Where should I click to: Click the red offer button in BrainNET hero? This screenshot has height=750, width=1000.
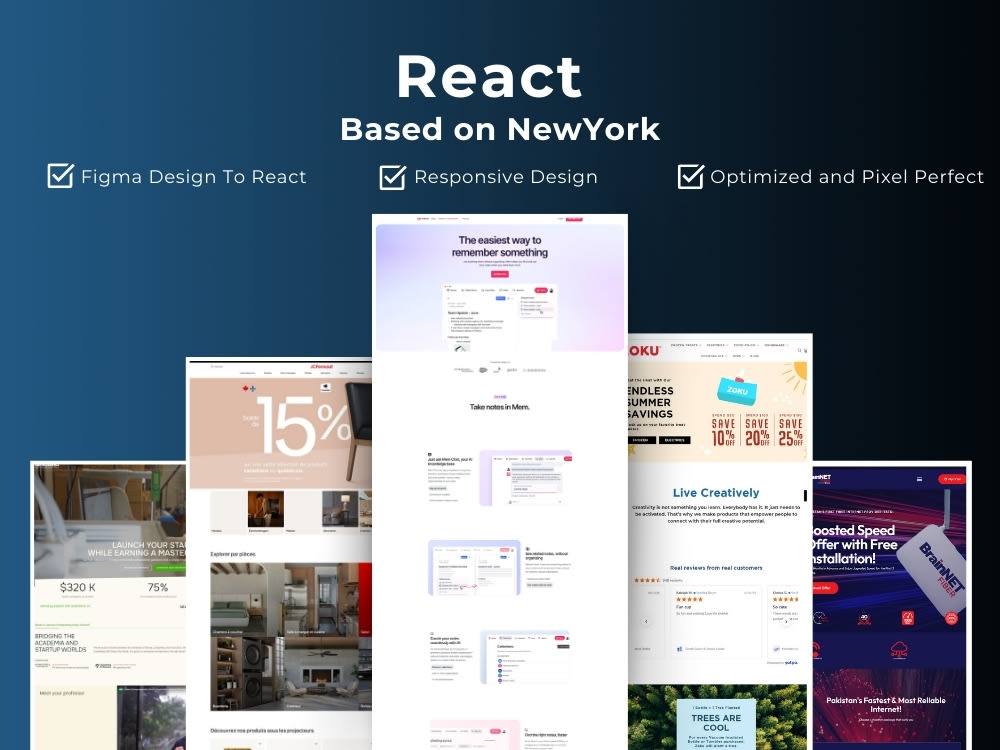[823, 588]
